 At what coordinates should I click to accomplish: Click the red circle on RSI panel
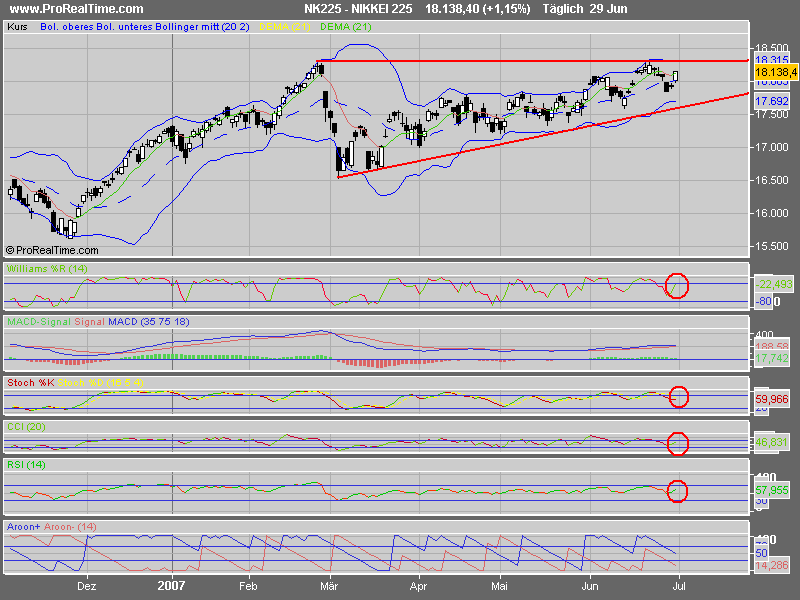677,490
